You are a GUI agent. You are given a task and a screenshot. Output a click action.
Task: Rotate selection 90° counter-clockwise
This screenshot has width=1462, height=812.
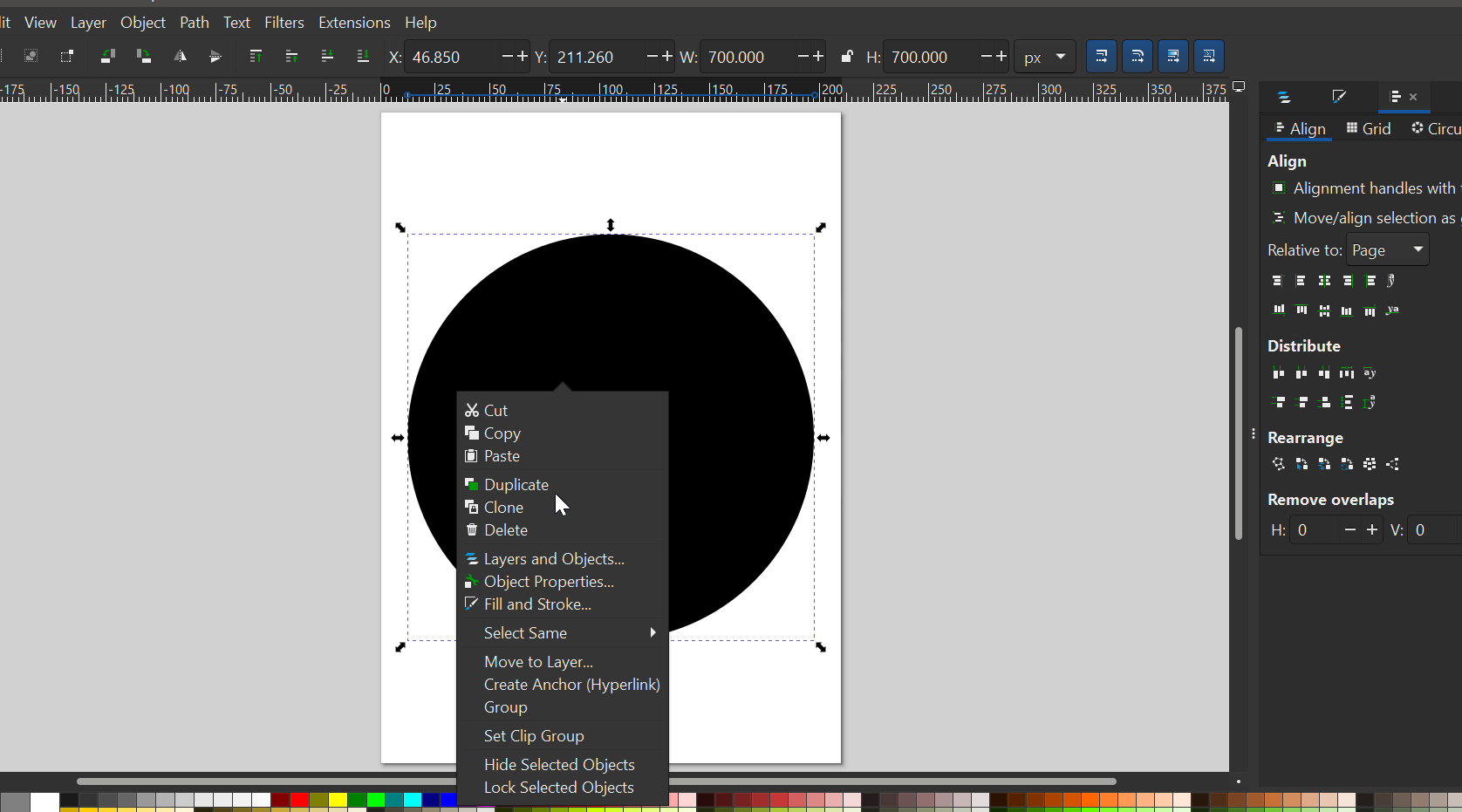point(108,57)
